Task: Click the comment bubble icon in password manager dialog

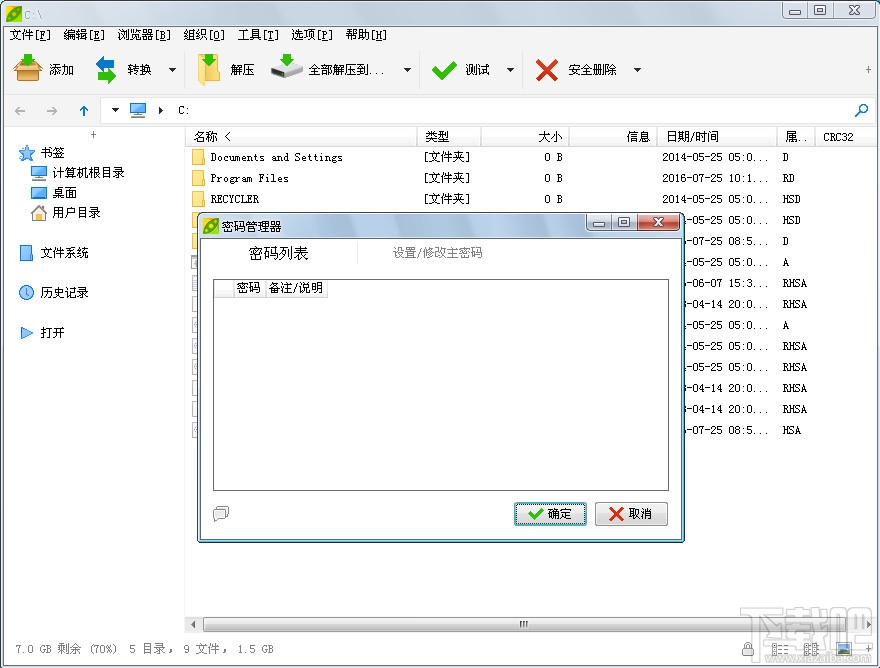Action: [221, 513]
